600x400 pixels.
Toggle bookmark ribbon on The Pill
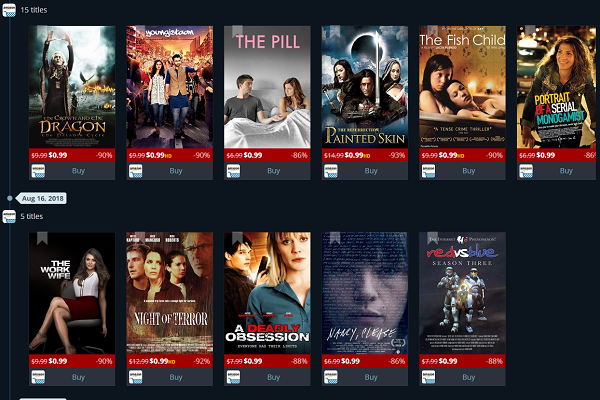pos(237,32)
